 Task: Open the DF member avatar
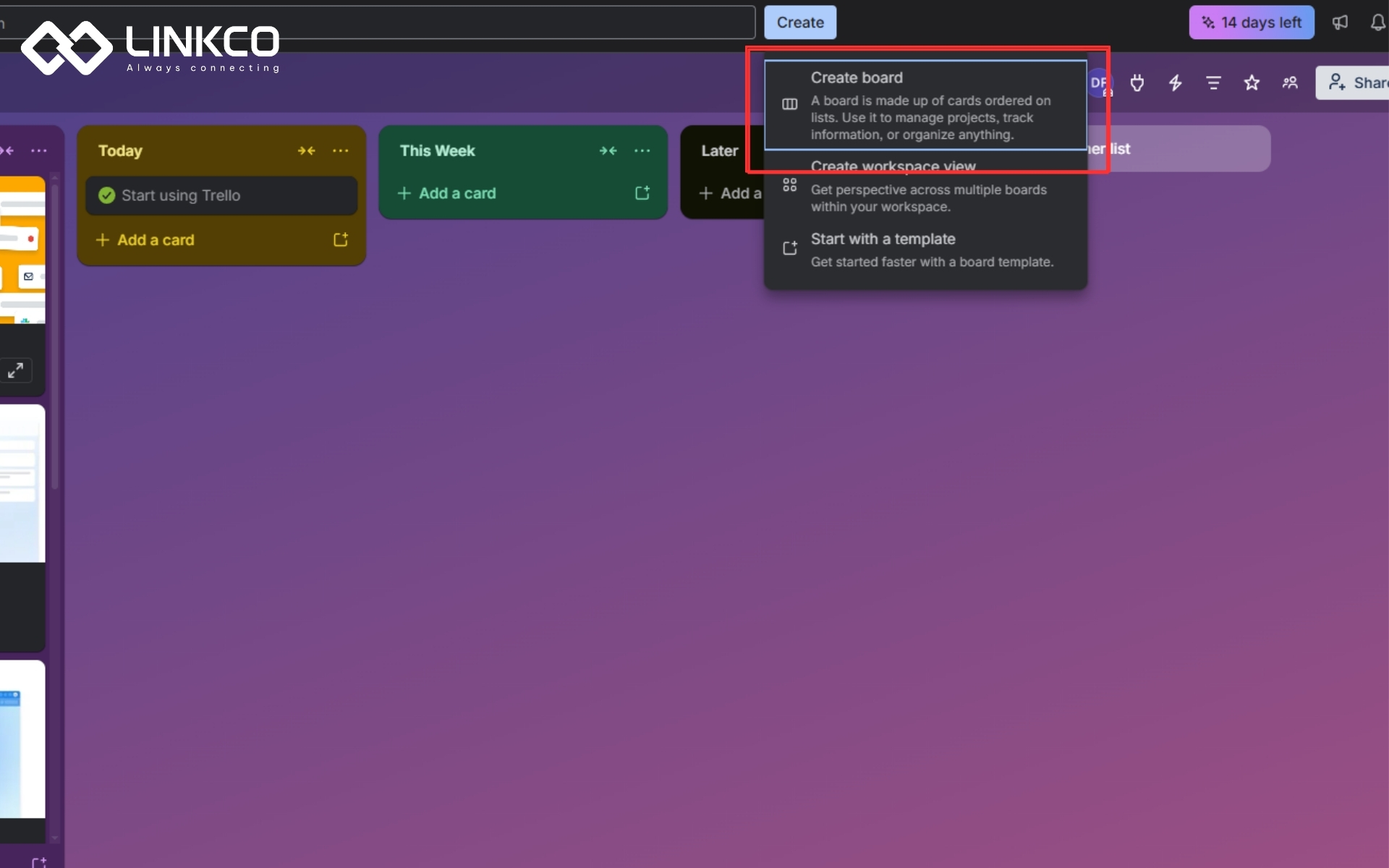[x=1098, y=82]
